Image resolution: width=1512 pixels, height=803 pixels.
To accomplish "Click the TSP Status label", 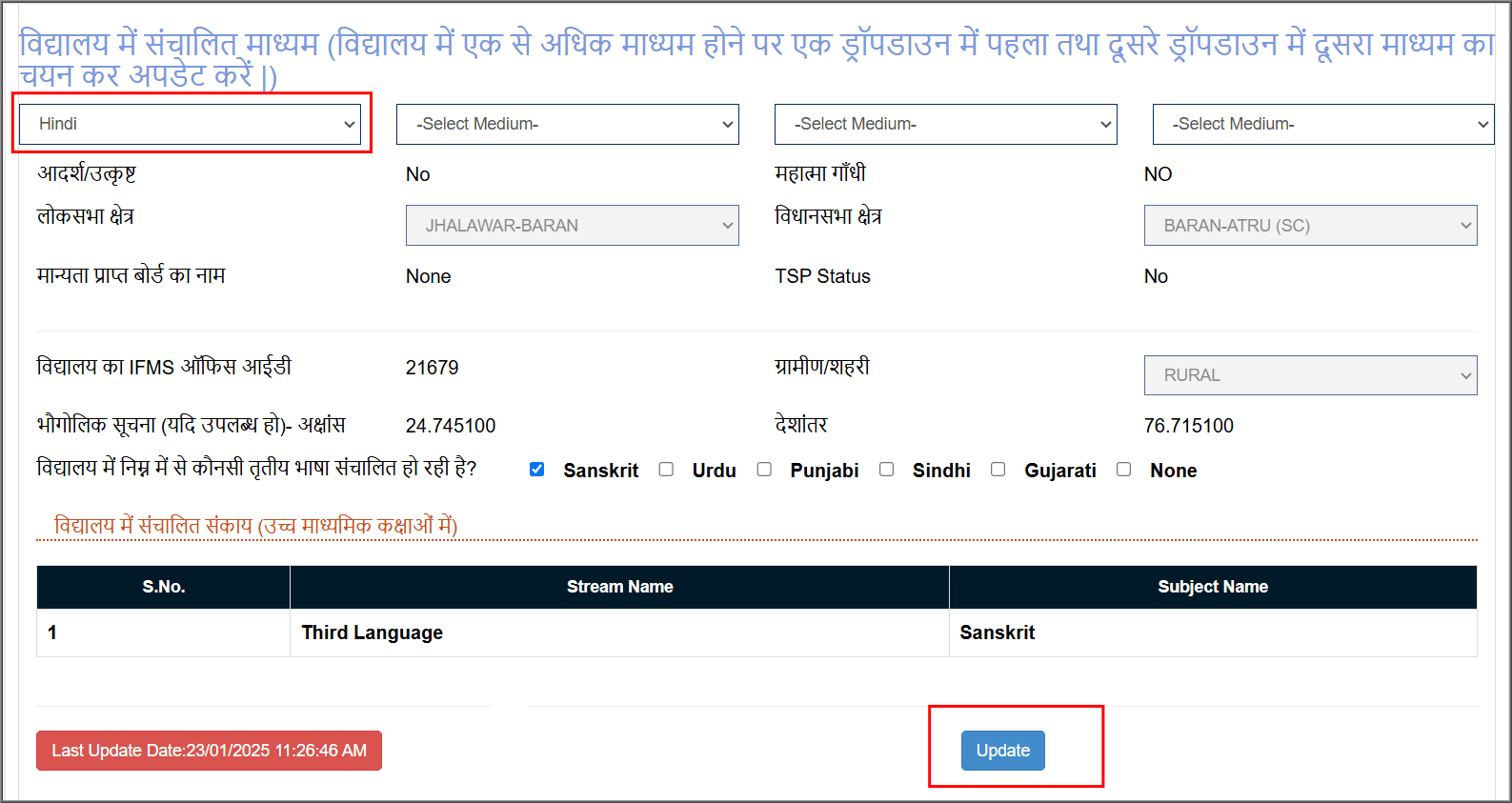I will coord(823,276).
